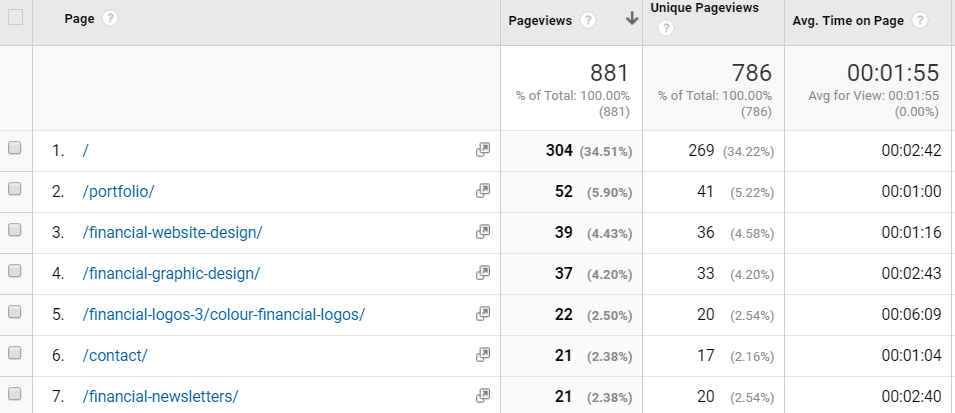Image resolution: width=955 pixels, height=413 pixels.
Task: Select the total pageviews value 881
Action: point(609,73)
